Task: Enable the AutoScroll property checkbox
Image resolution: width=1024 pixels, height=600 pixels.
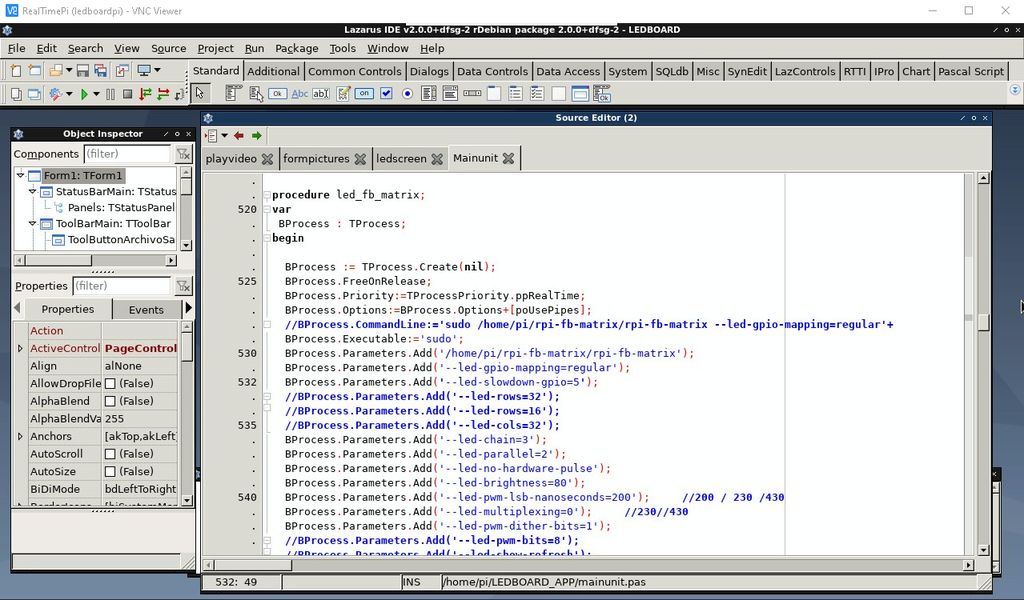Action: pos(111,453)
